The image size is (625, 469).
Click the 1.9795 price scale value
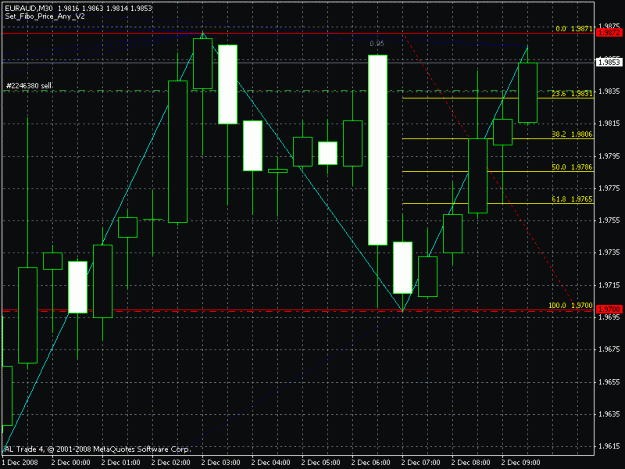[x=609, y=156]
